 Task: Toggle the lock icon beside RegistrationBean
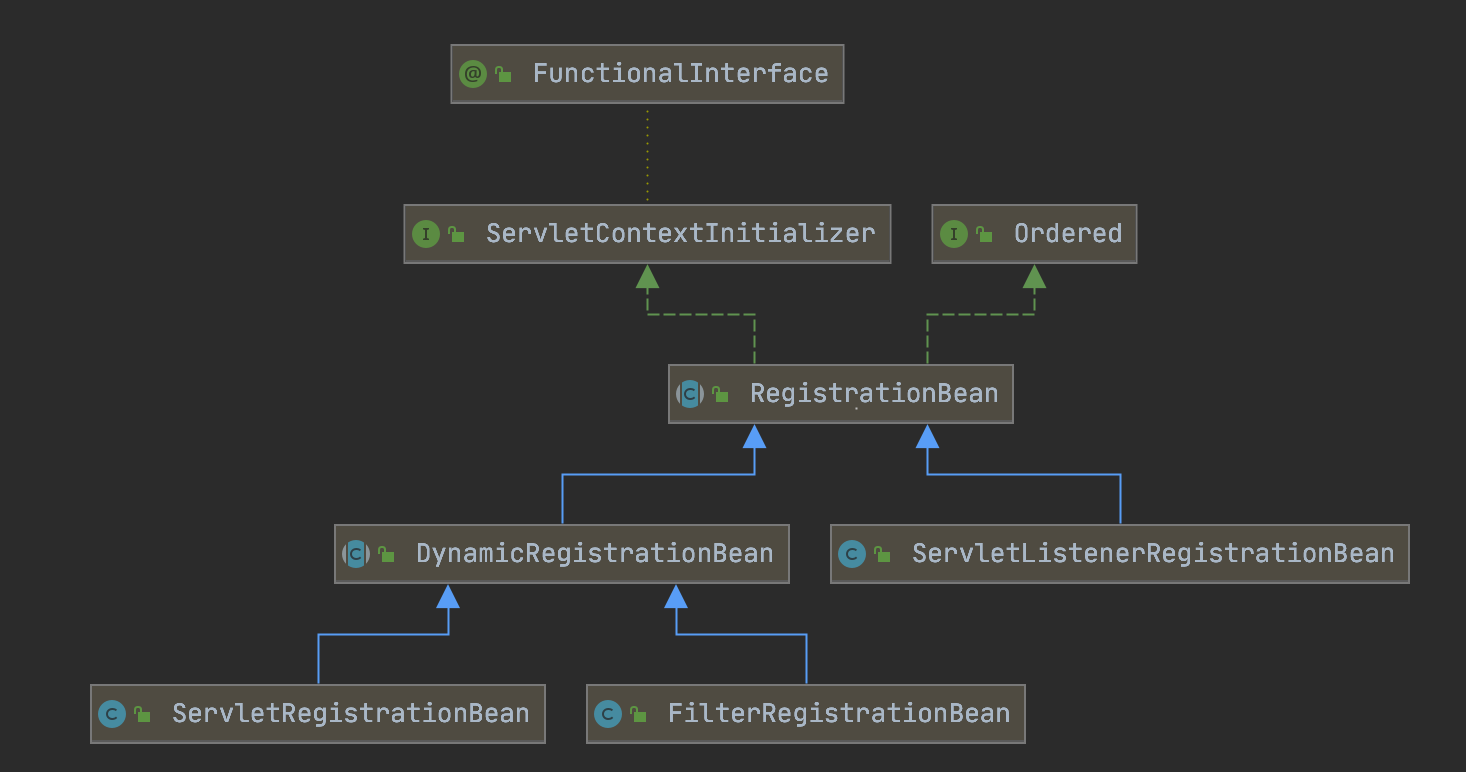tap(718, 393)
